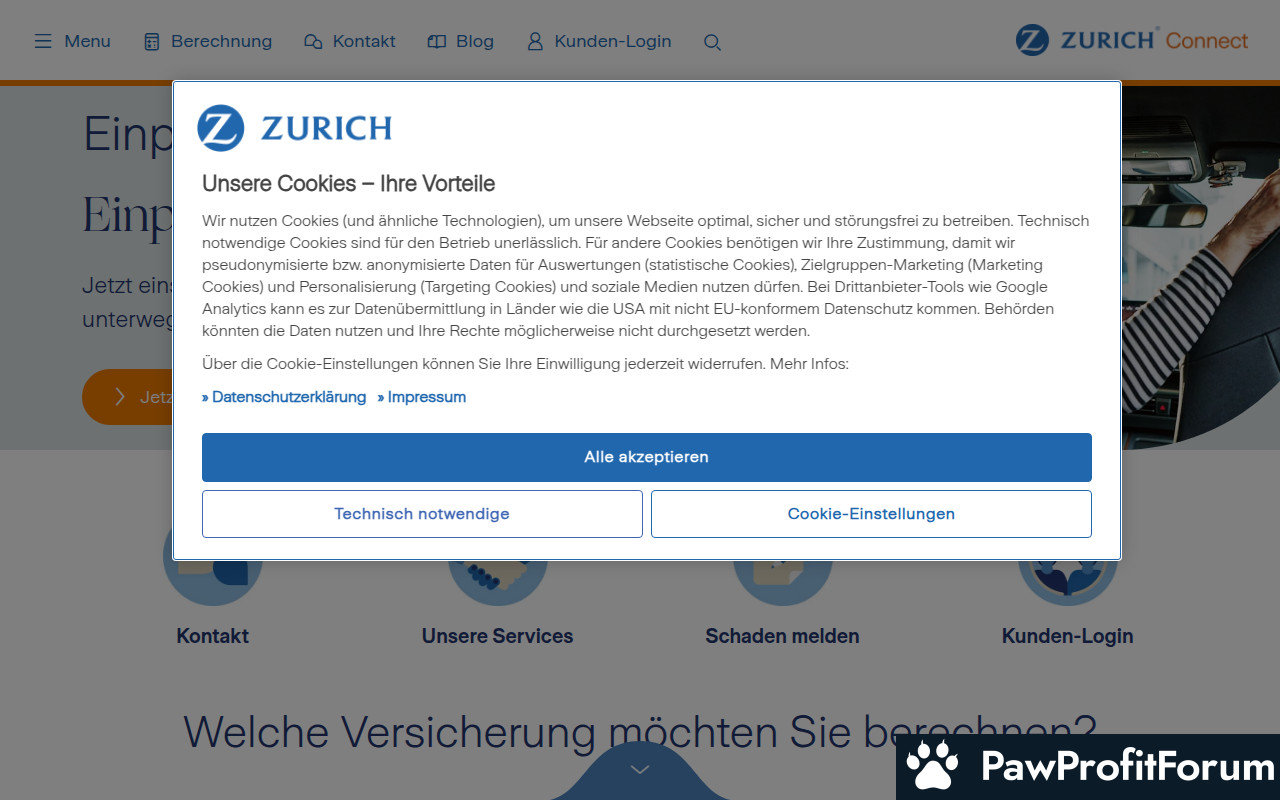Screen dimensions: 1280x800
Task: Click the Kontakt tile label
Action: click(212, 636)
